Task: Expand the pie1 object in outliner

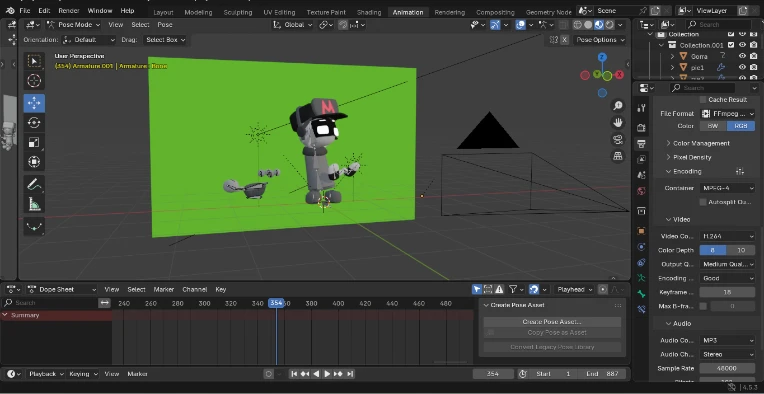Action: [x=672, y=68]
